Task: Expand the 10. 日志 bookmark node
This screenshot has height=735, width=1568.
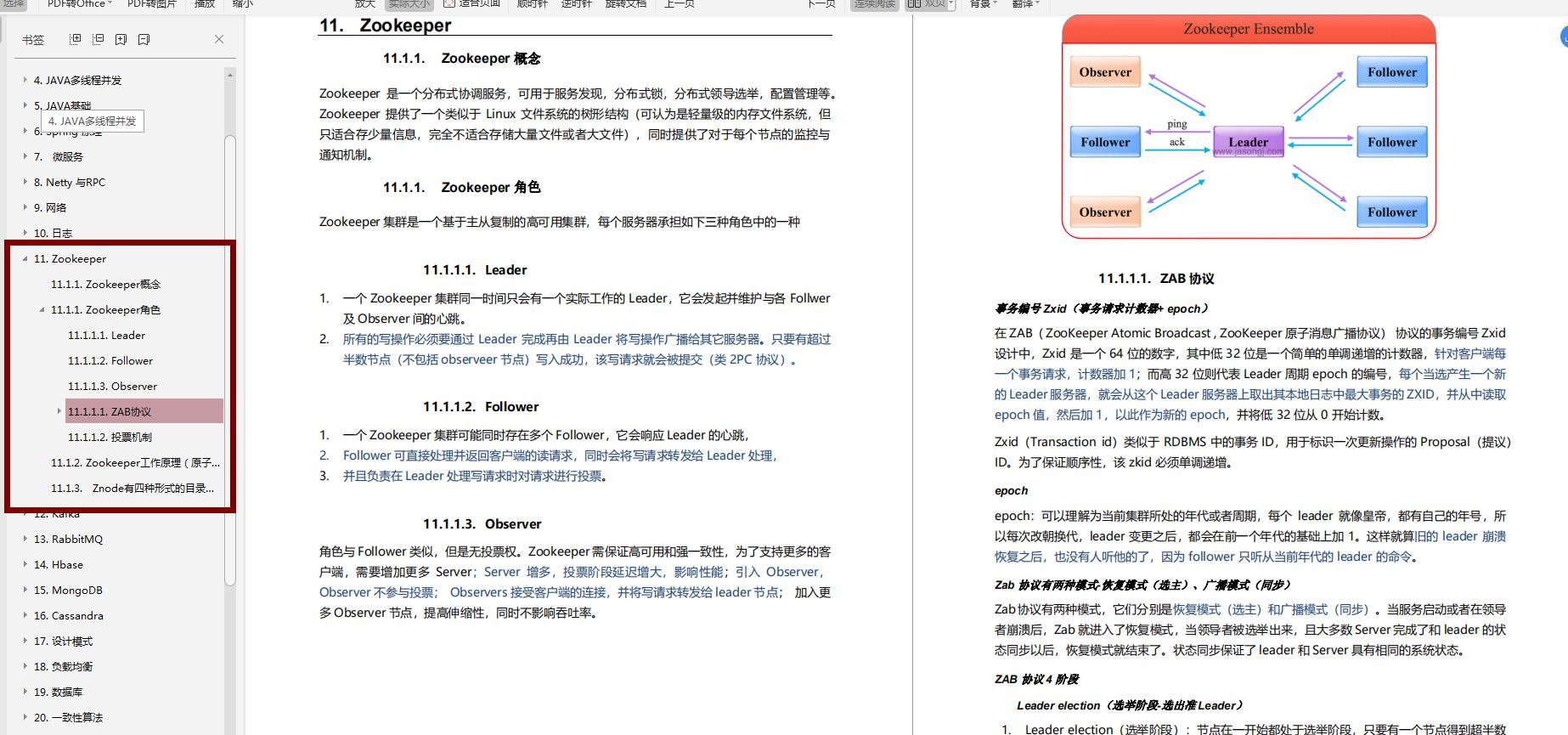Action: coord(25,233)
